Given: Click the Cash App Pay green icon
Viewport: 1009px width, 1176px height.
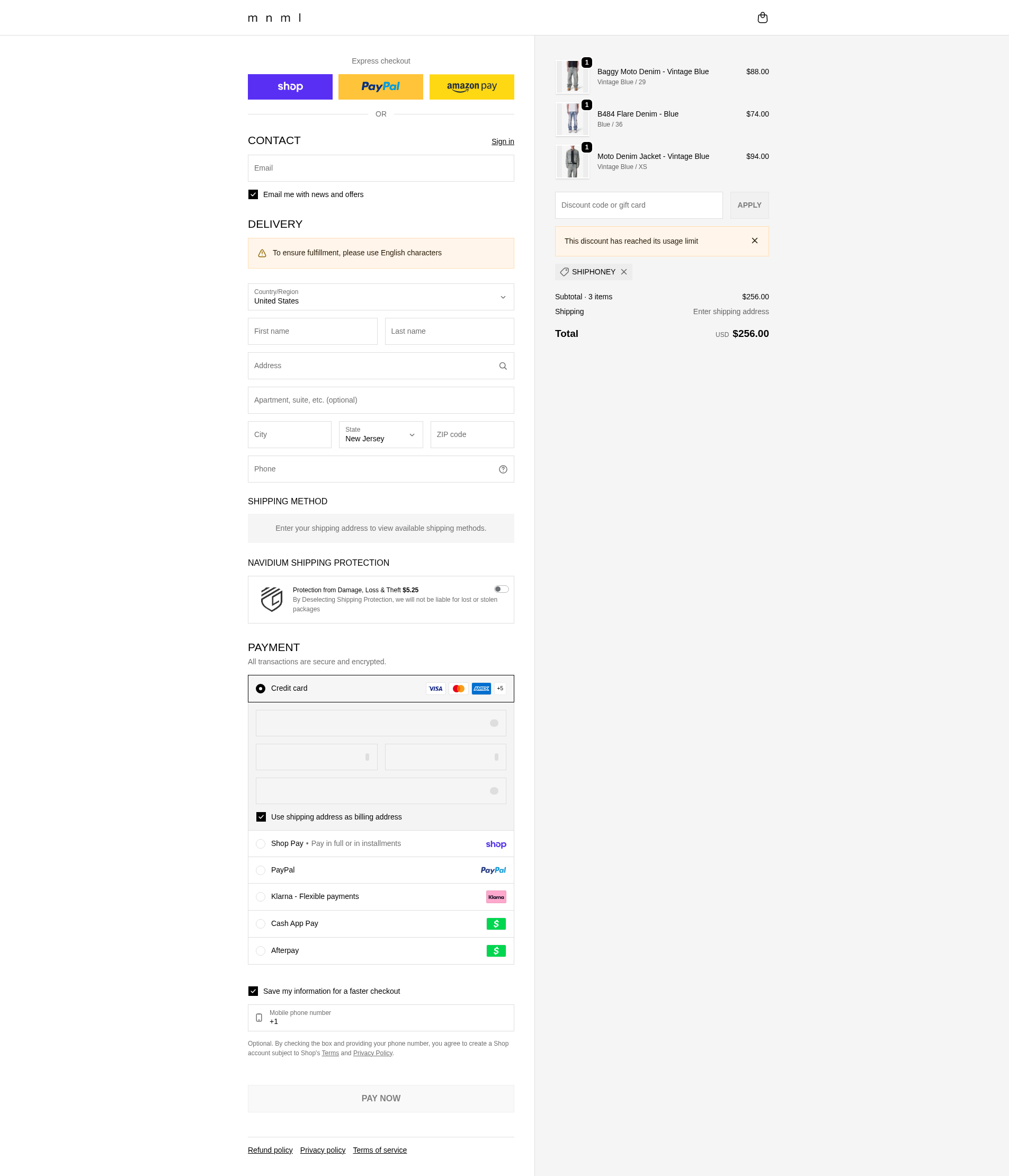Looking at the screenshot, I should (x=496, y=924).
